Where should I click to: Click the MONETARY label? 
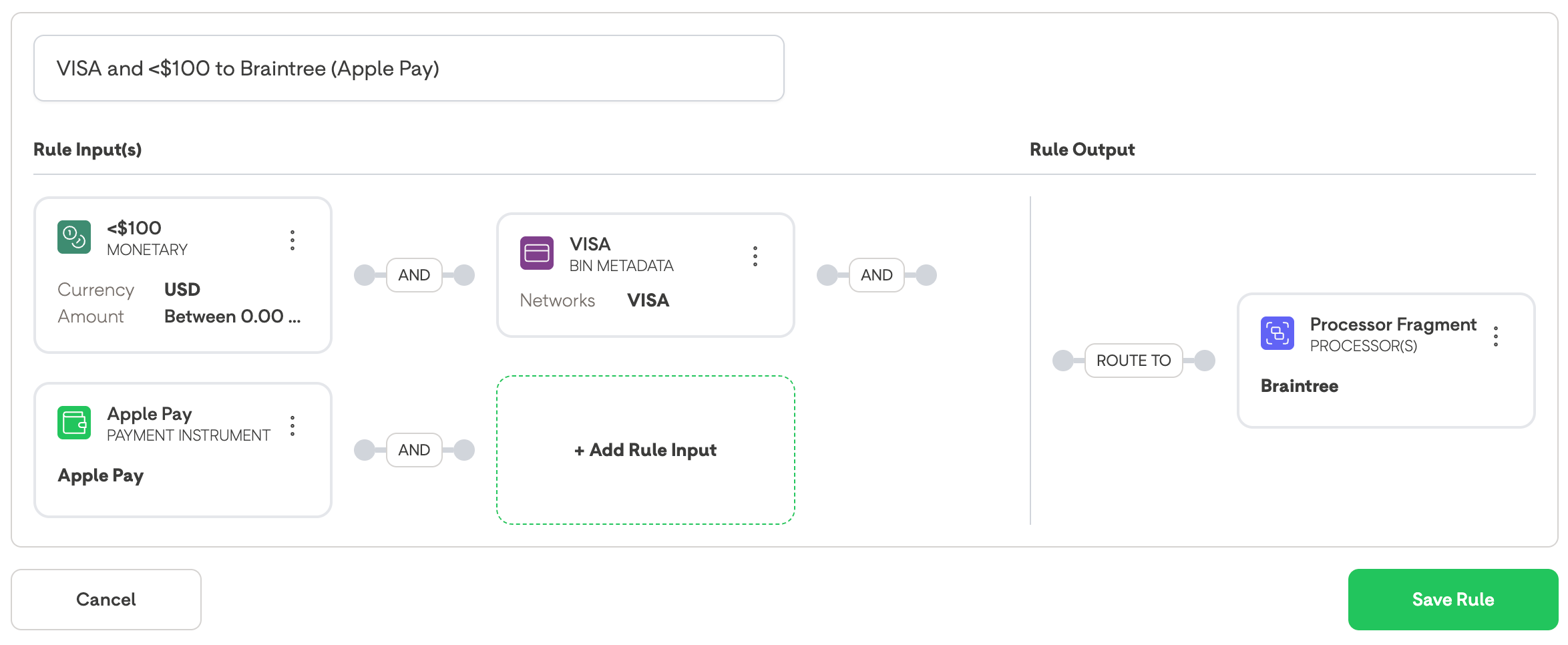pyautogui.click(x=147, y=250)
